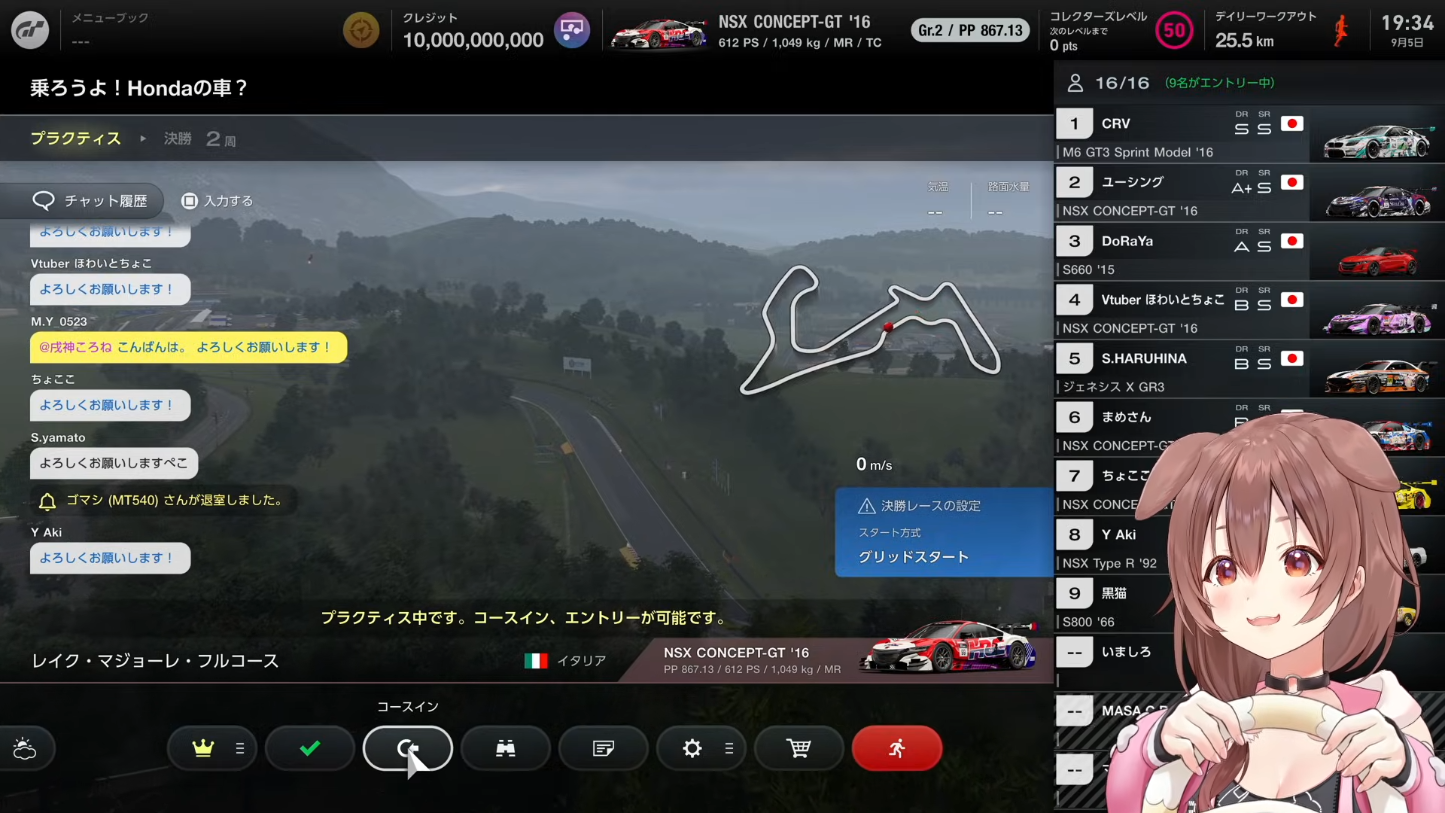The height and width of the screenshot is (813, 1445).
Task: Click the bell notification about ゴマシ leaving
Action: click(x=160, y=500)
